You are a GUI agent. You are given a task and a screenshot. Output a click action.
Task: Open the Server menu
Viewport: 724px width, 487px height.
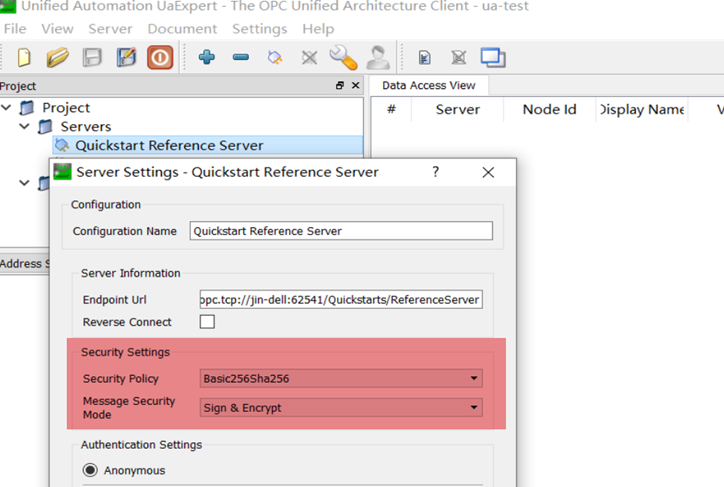click(x=110, y=29)
